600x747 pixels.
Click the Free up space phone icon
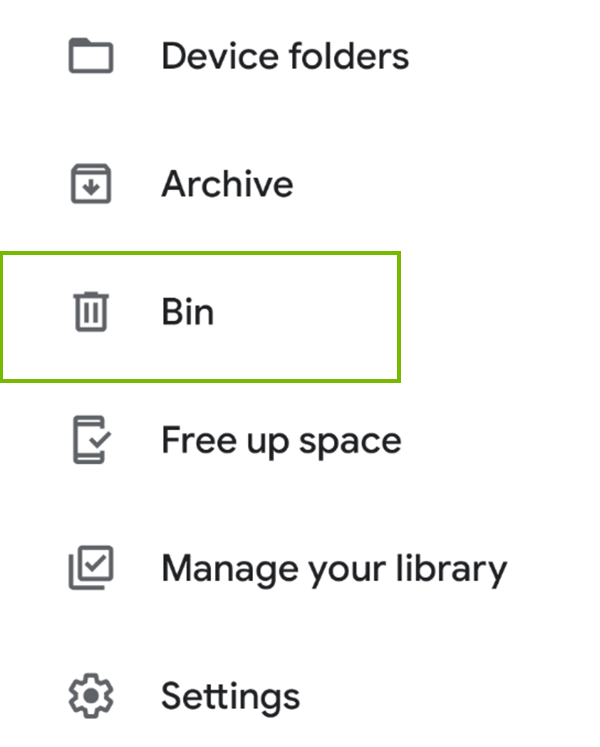[90, 441]
